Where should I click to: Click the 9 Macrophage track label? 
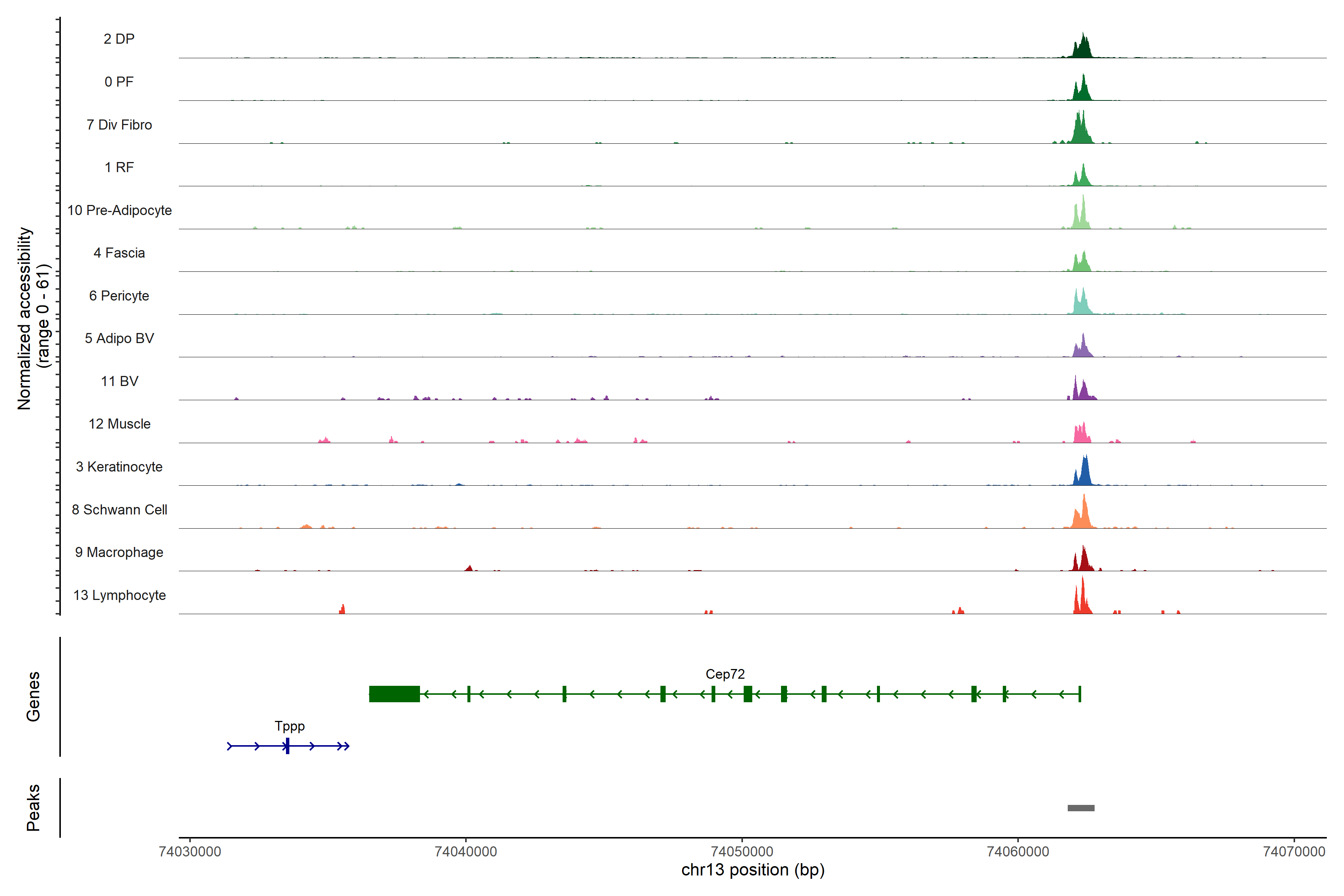(x=119, y=553)
